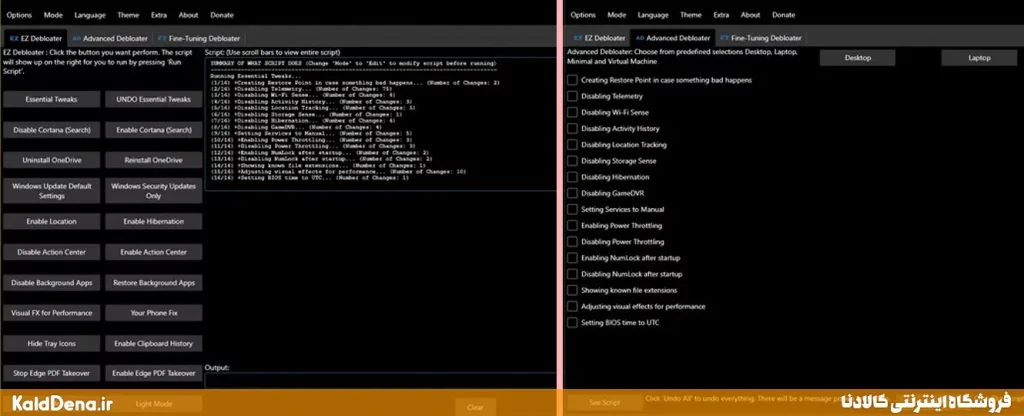The height and width of the screenshot is (416, 1024).
Task: Click the Essential Tweaks button
Action: coord(52,99)
